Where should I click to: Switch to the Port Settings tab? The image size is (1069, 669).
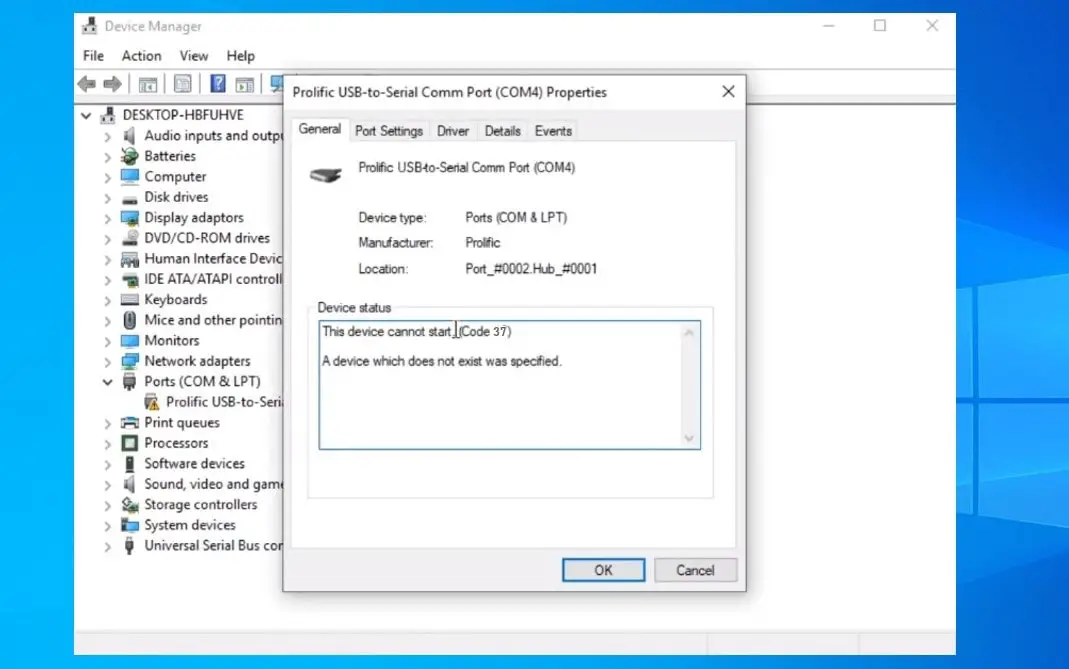pos(389,131)
